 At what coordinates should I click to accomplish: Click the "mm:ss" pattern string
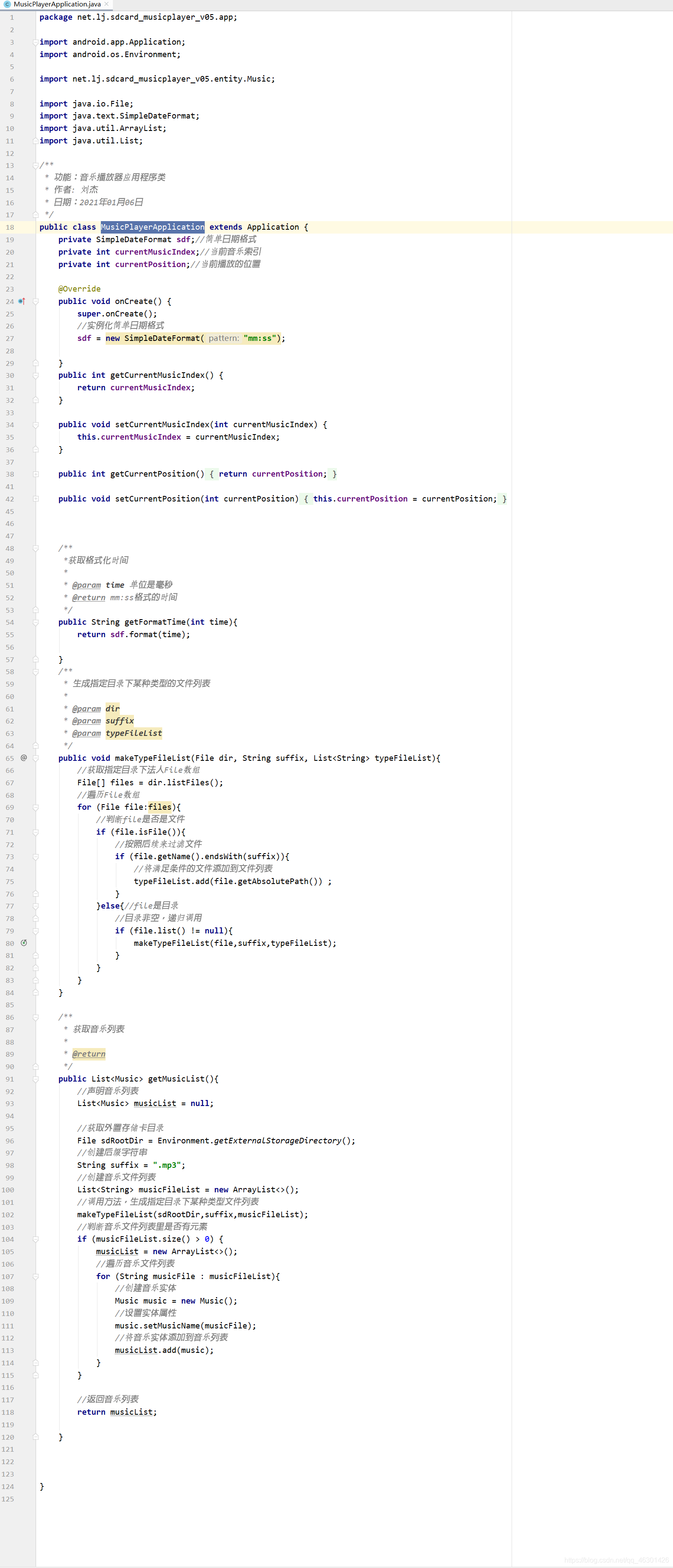click(260, 338)
